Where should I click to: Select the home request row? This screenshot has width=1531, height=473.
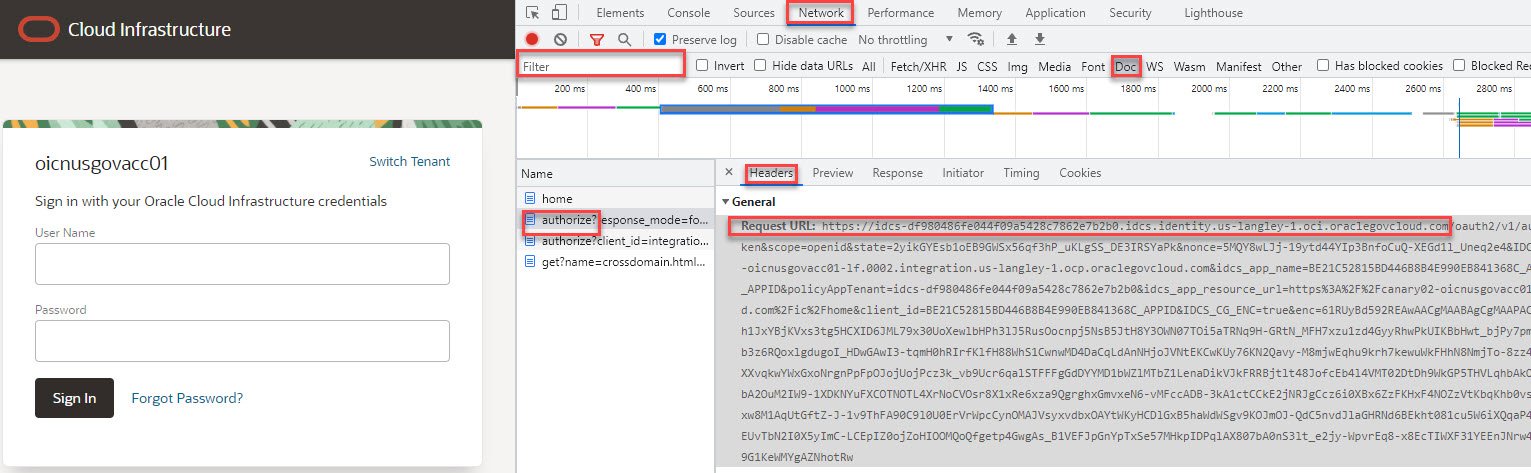coord(616,199)
